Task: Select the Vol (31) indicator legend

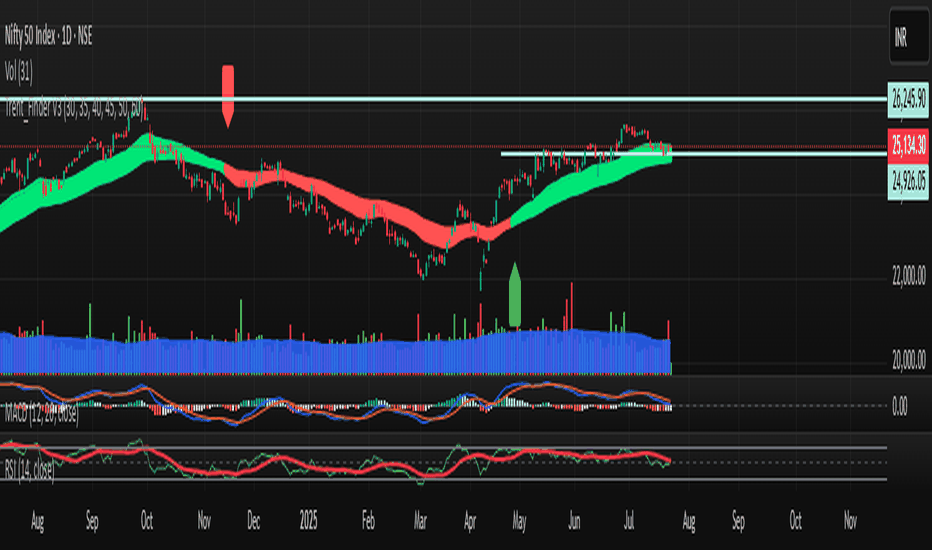Action: 18,73
